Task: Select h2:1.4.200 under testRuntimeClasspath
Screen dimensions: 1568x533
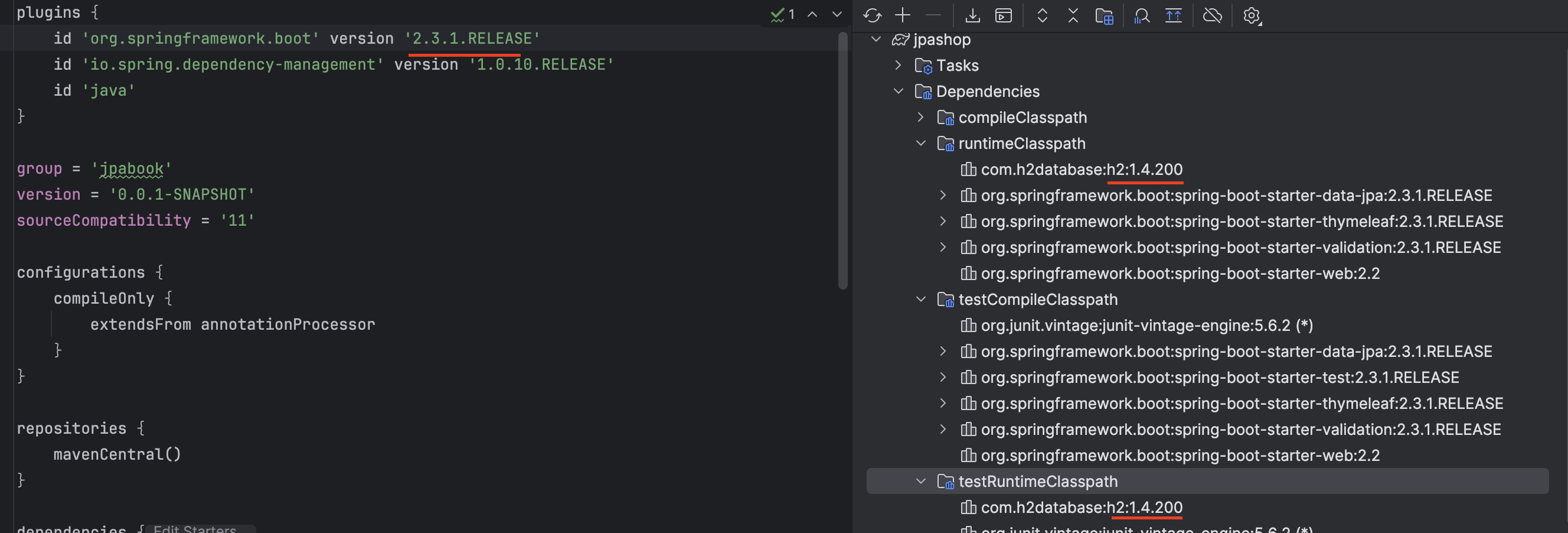Action: pyautogui.click(x=1208, y=508)
